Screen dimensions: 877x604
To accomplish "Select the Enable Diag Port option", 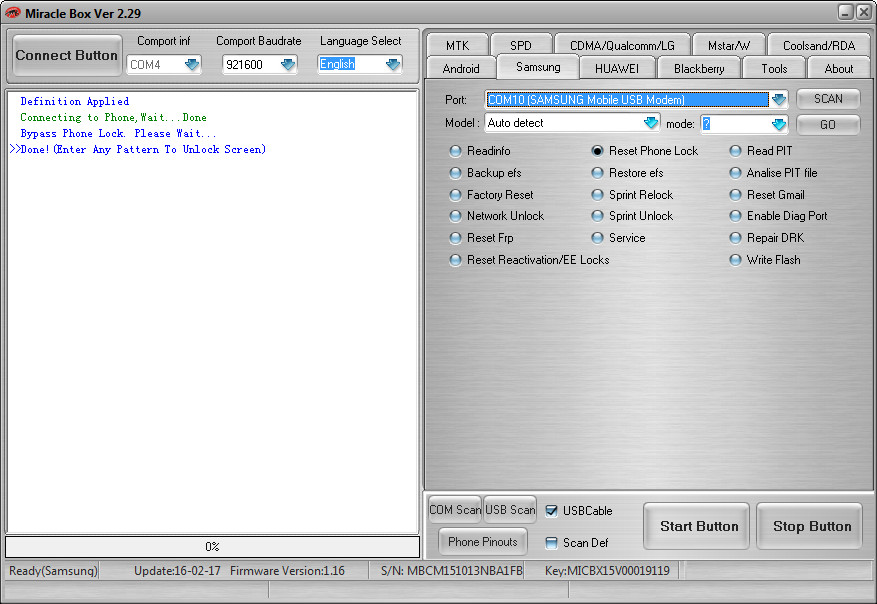I will [735, 216].
